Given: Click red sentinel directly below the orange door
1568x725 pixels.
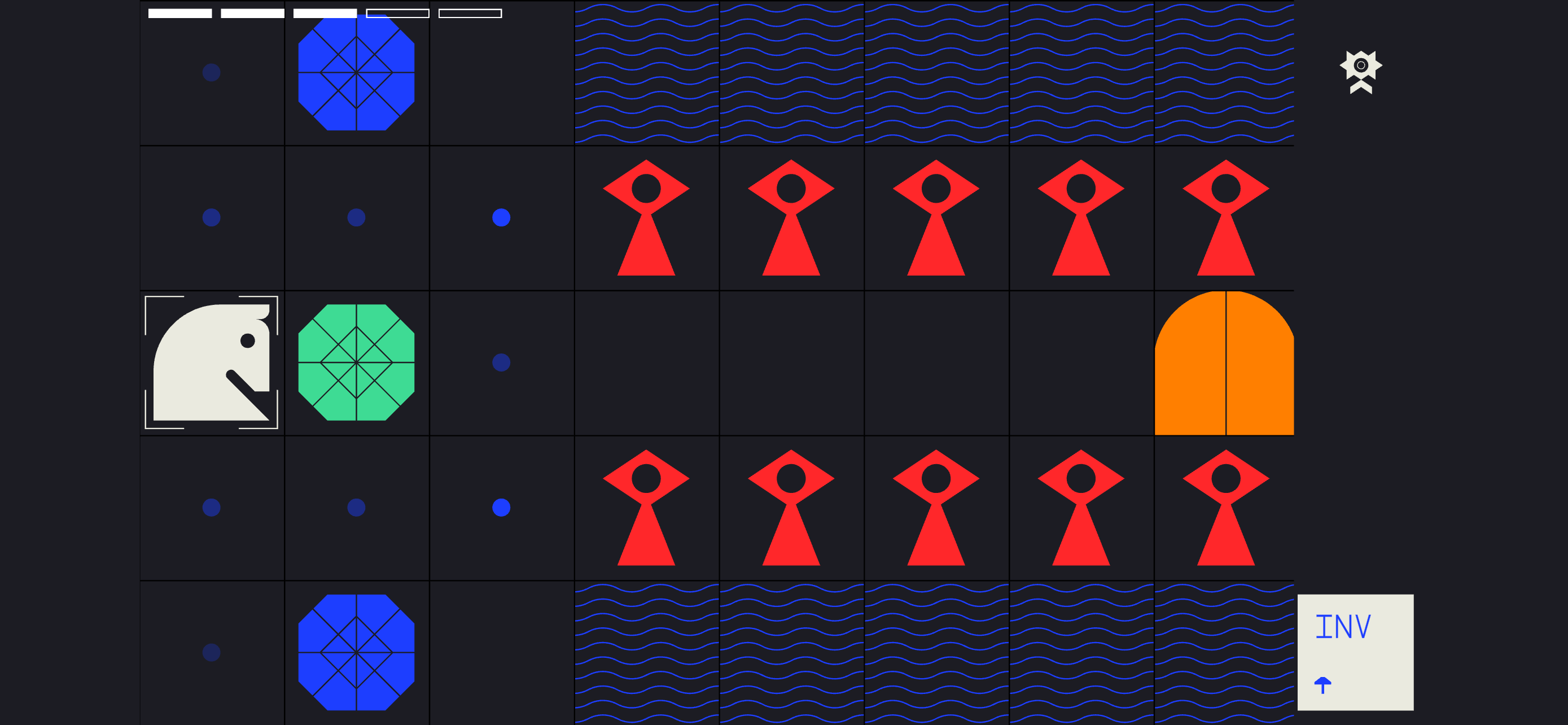Looking at the screenshot, I should click(x=1225, y=507).
